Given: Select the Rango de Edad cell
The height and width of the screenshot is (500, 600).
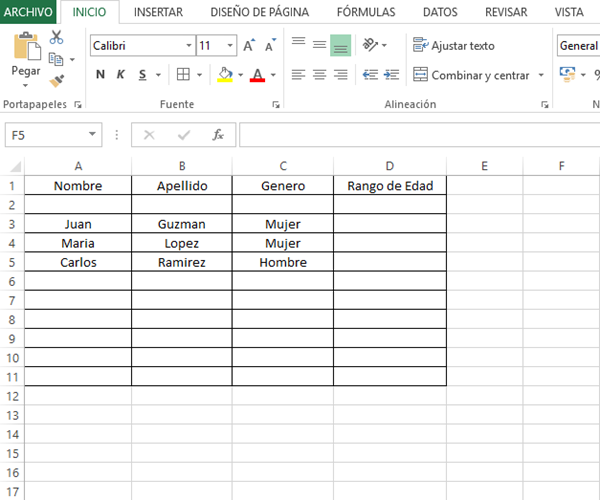Looking at the screenshot, I should point(390,186).
